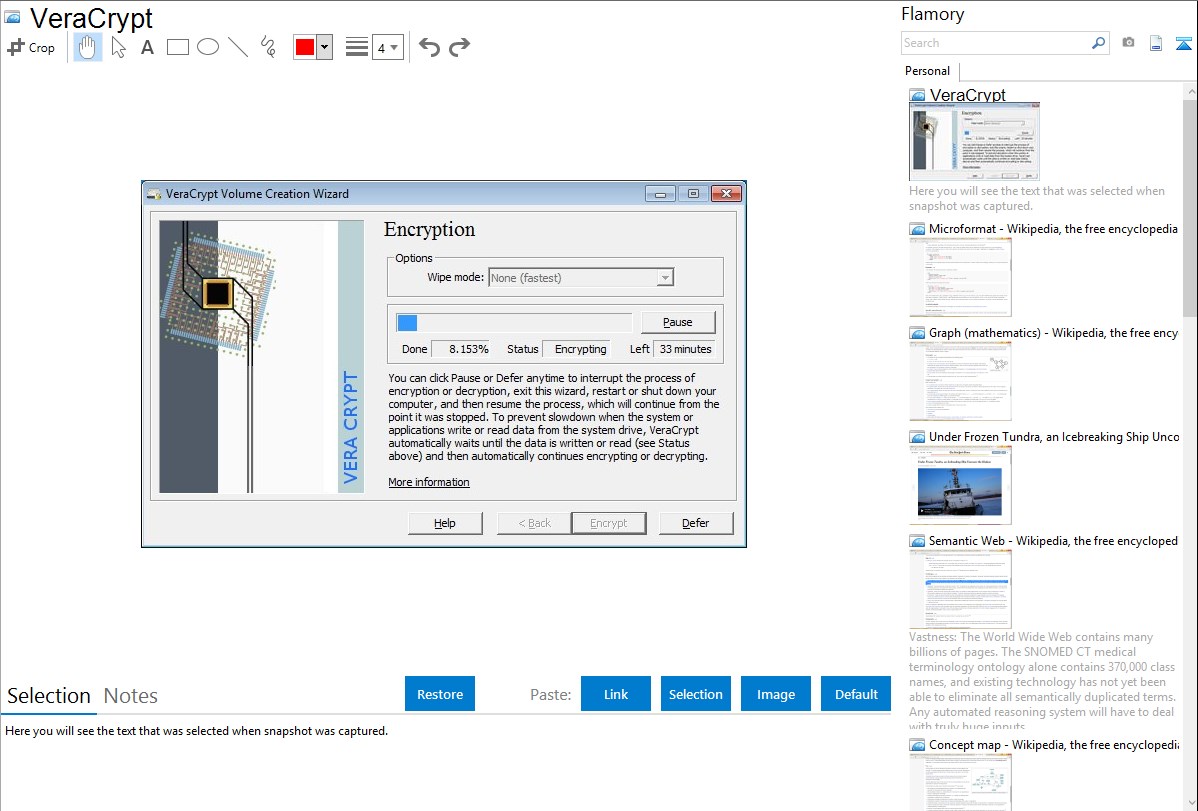Undo the last annotation
1198x811 pixels.
429,47
